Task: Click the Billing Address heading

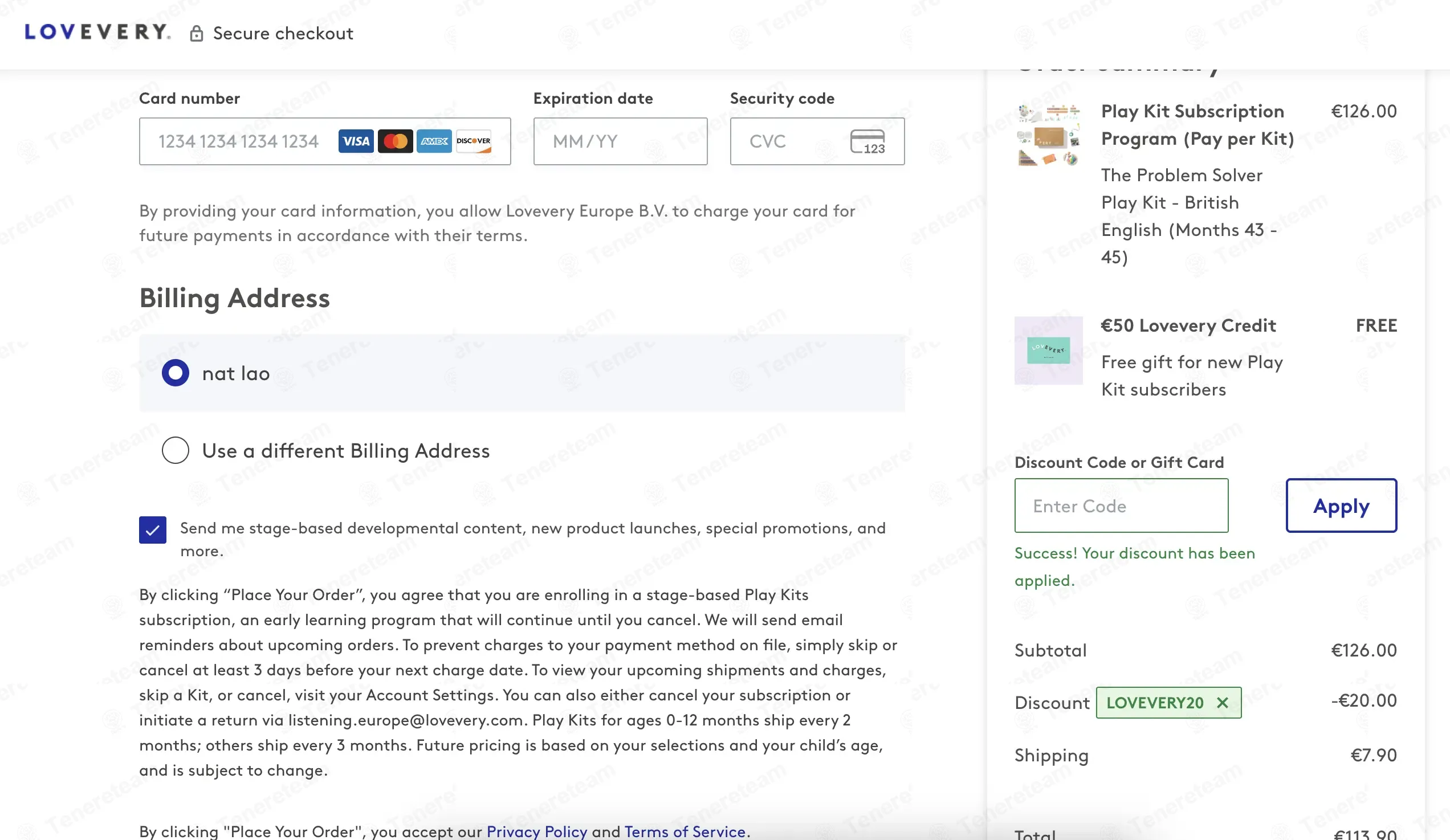Action: tap(235, 298)
